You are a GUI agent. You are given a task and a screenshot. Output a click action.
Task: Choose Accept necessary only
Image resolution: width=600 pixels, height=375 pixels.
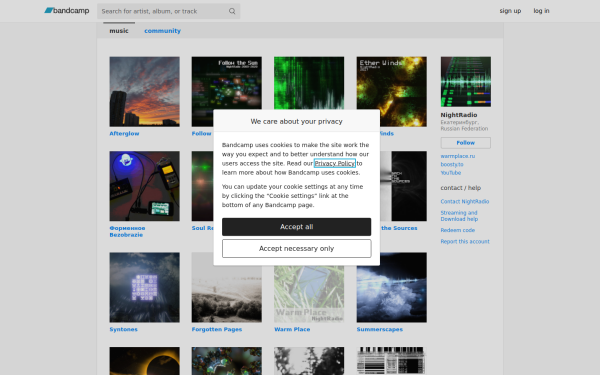click(297, 249)
